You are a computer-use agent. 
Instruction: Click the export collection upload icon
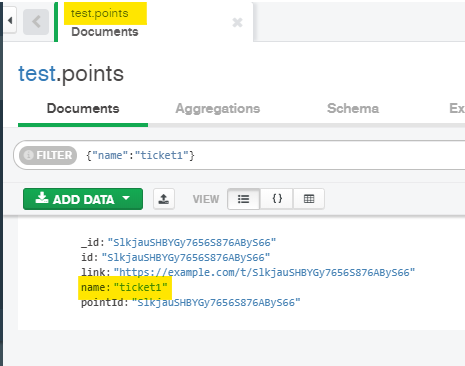click(164, 199)
